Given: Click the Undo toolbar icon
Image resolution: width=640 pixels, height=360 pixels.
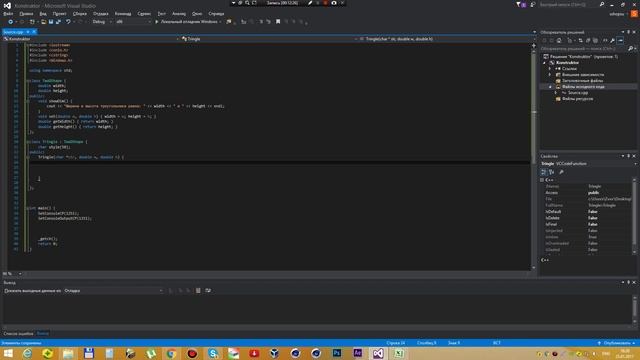Looking at the screenshot, I should click(68, 22).
